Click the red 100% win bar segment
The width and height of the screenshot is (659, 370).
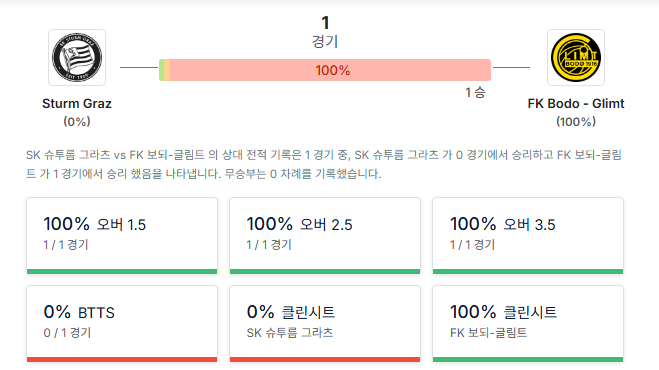(x=330, y=70)
